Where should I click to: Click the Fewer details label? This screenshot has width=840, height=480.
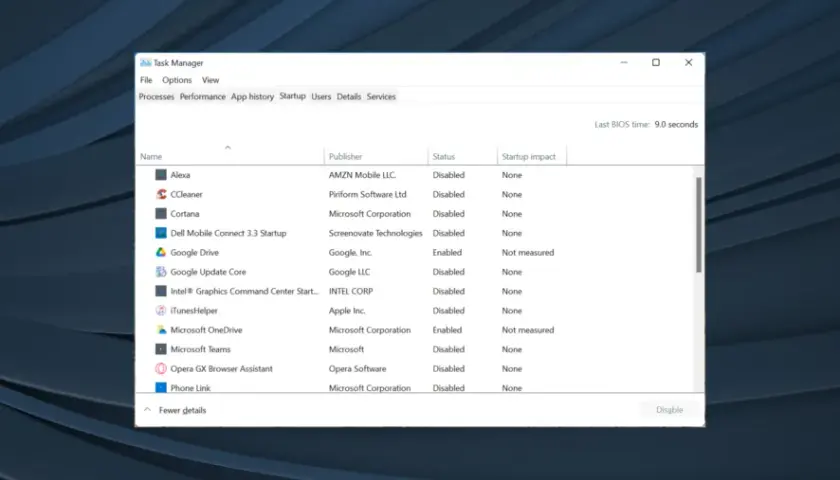pos(182,410)
